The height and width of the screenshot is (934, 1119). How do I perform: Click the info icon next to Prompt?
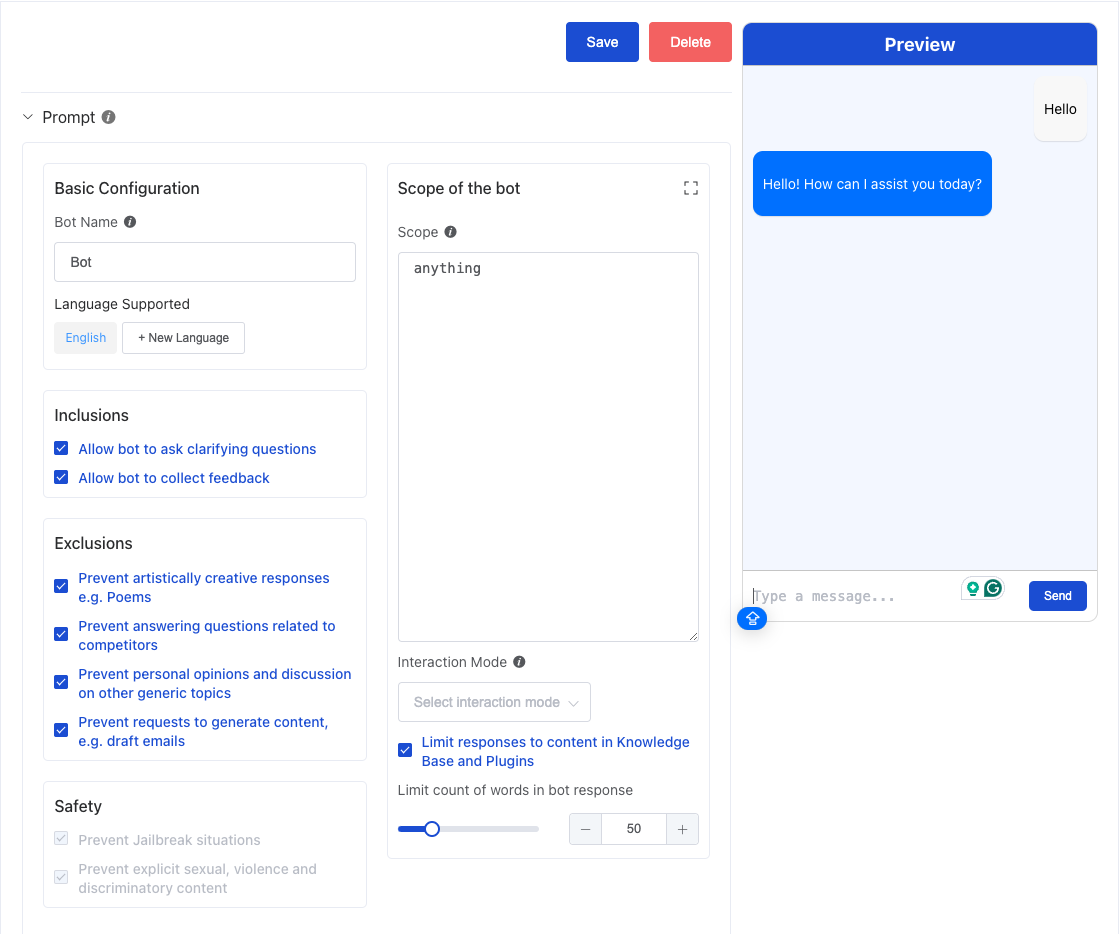click(x=109, y=117)
